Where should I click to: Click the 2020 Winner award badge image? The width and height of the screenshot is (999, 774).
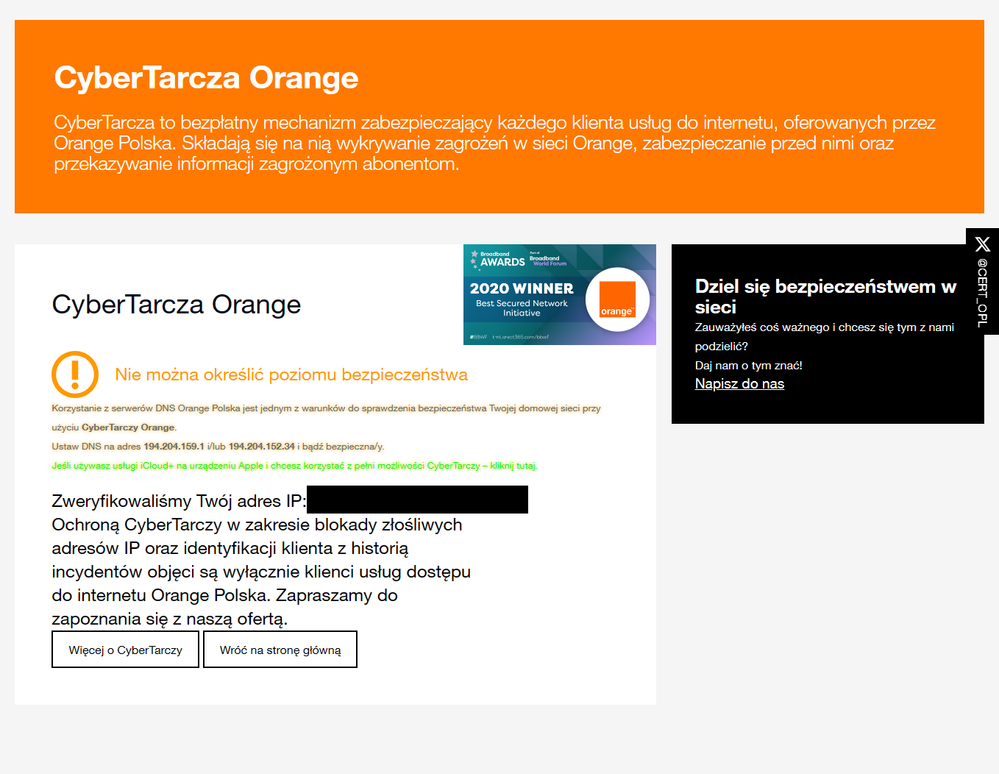click(560, 295)
